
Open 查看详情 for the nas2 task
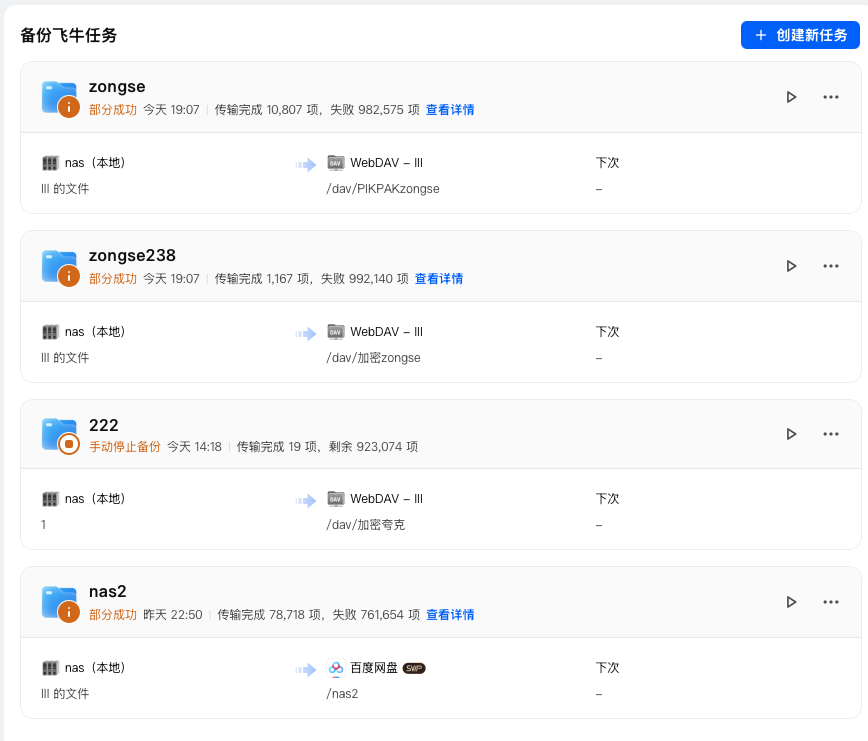pyautogui.click(x=450, y=613)
